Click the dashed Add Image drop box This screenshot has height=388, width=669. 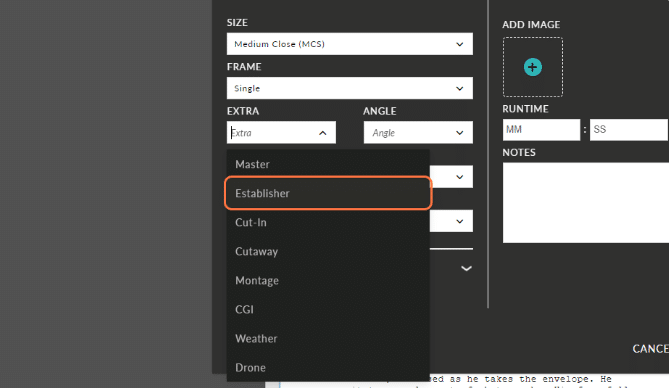tap(532, 67)
